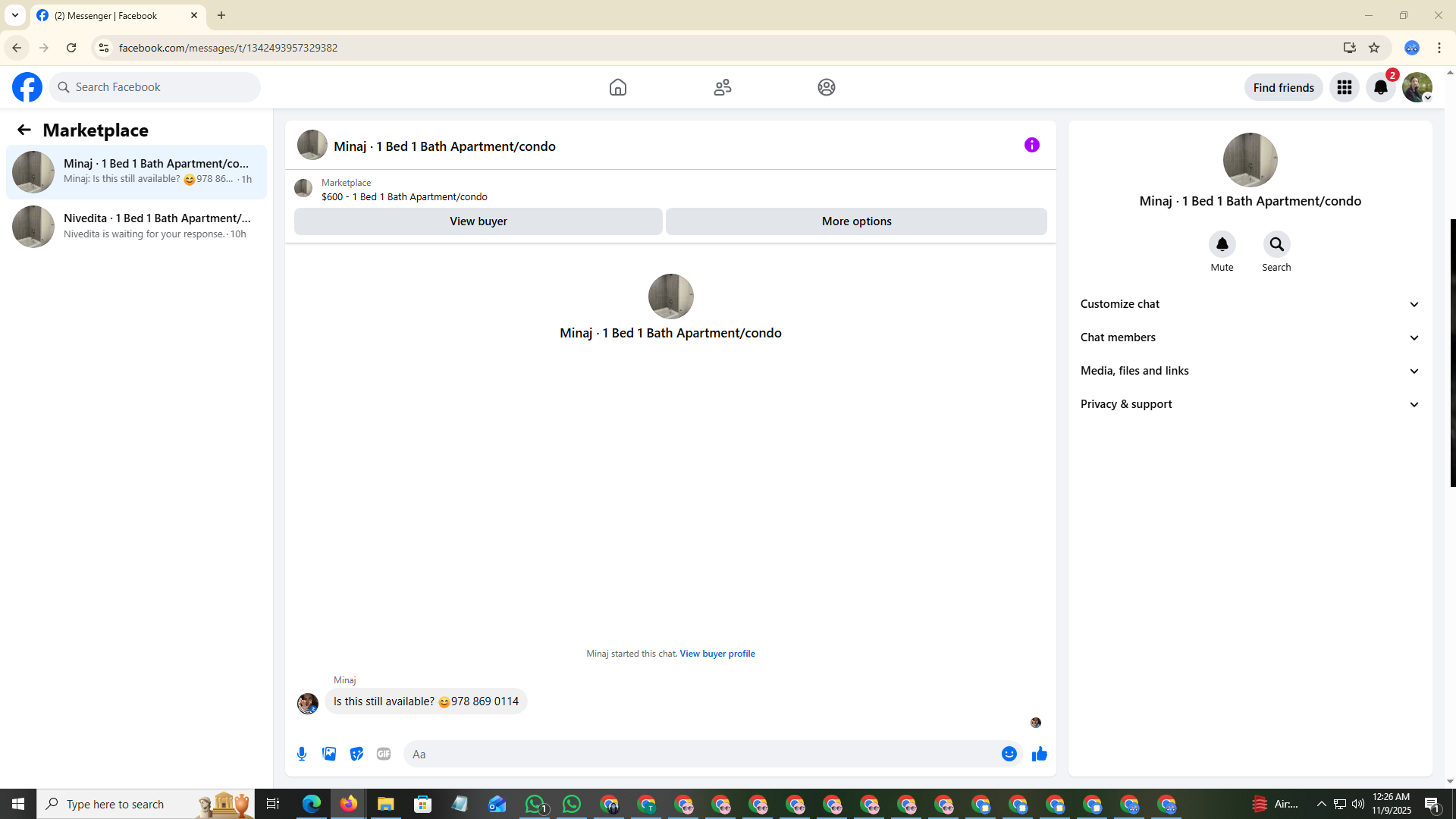Mute this conversation
The width and height of the screenshot is (1456, 819).
(x=1222, y=244)
